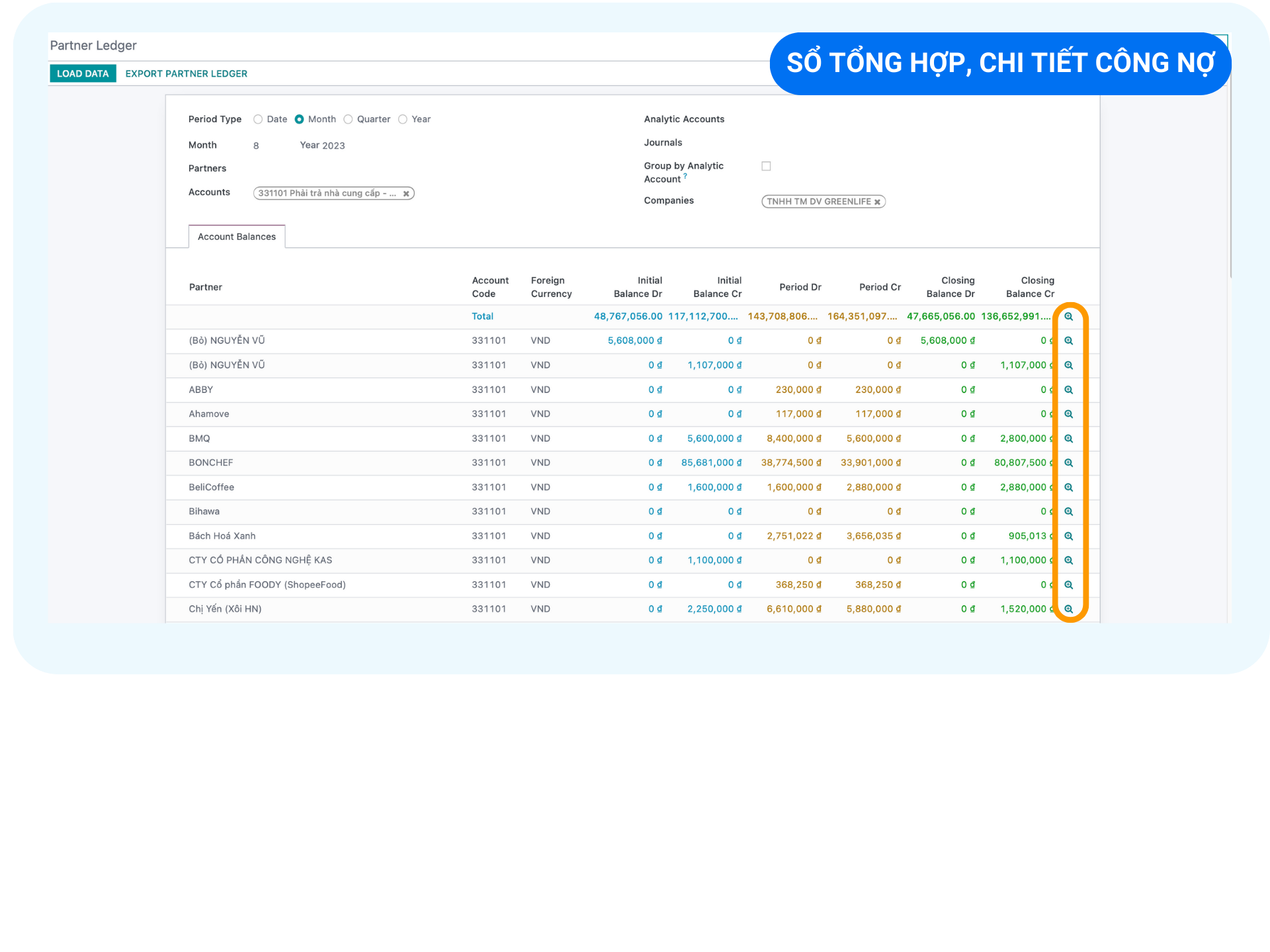Remove TNHH TM DV GREENLIFE company tag

click(877, 202)
